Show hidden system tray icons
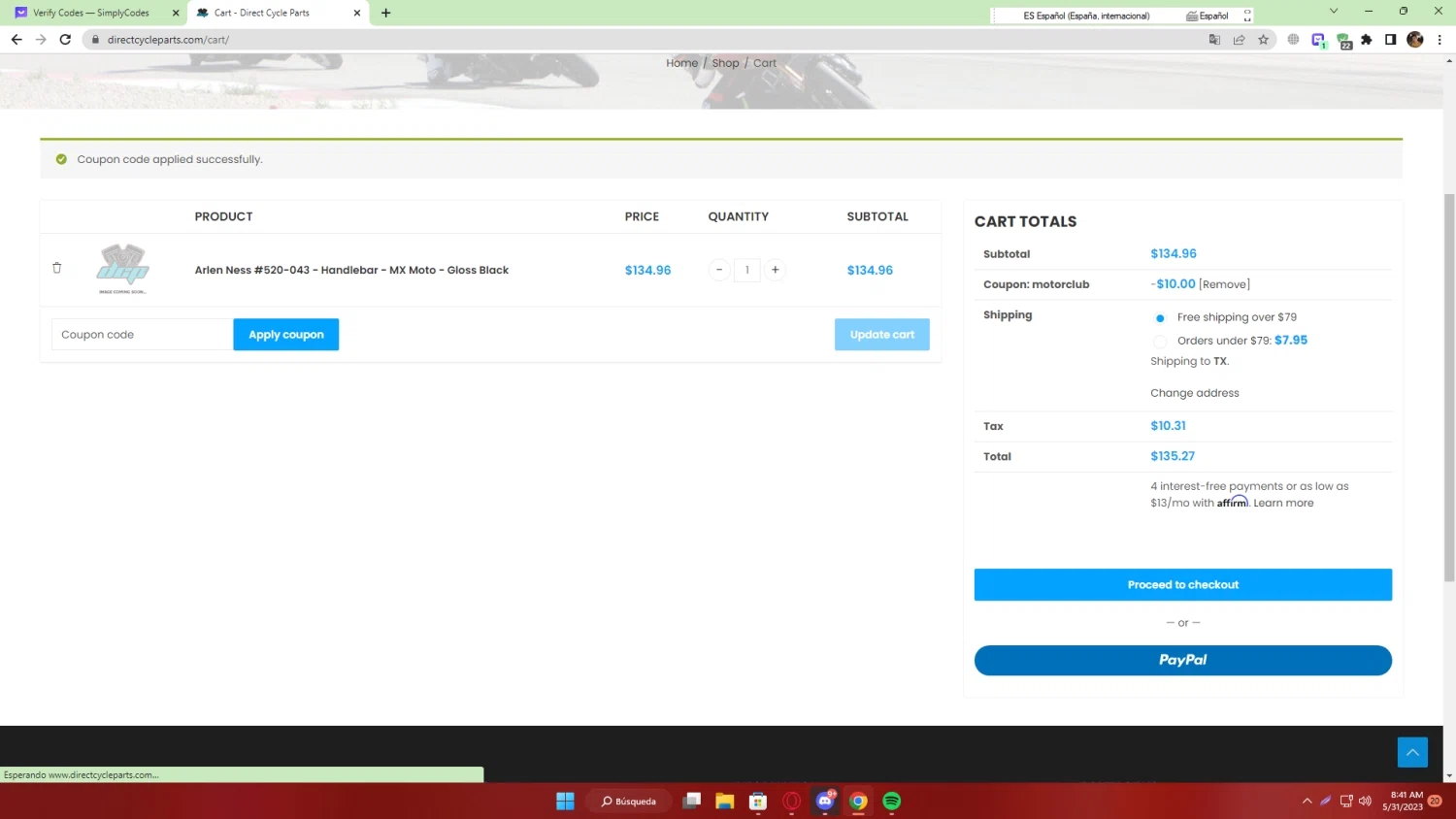1456x819 pixels. coord(1307,801)
